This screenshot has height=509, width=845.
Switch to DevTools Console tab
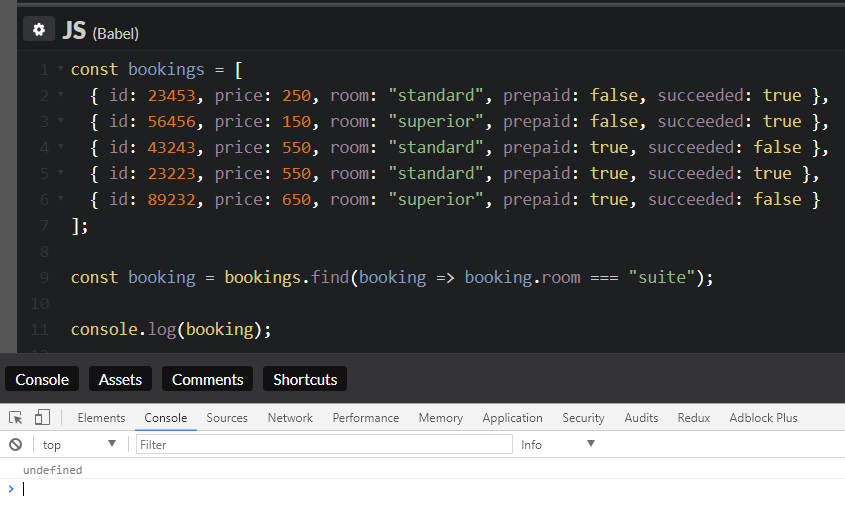click(x=165, y=417)
